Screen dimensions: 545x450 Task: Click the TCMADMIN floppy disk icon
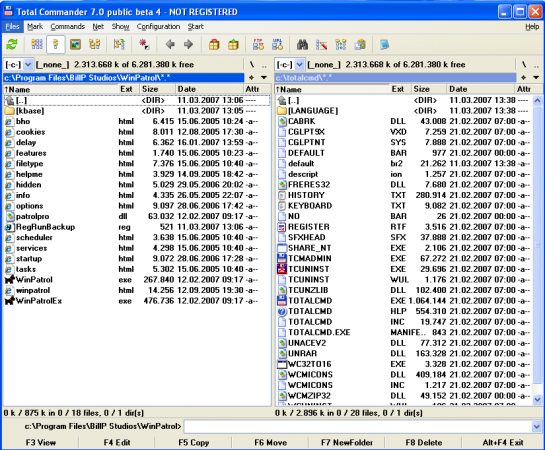282,259
